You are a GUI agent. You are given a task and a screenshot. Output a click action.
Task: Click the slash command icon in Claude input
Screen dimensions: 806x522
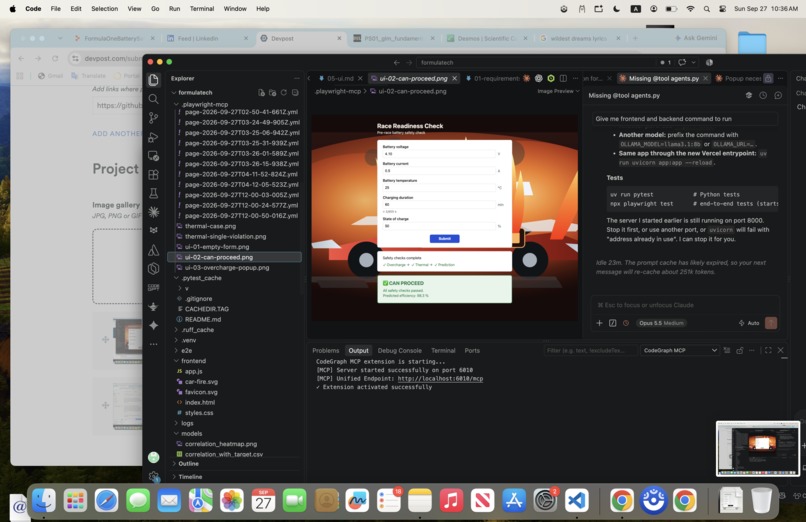[x=613, y=323]
